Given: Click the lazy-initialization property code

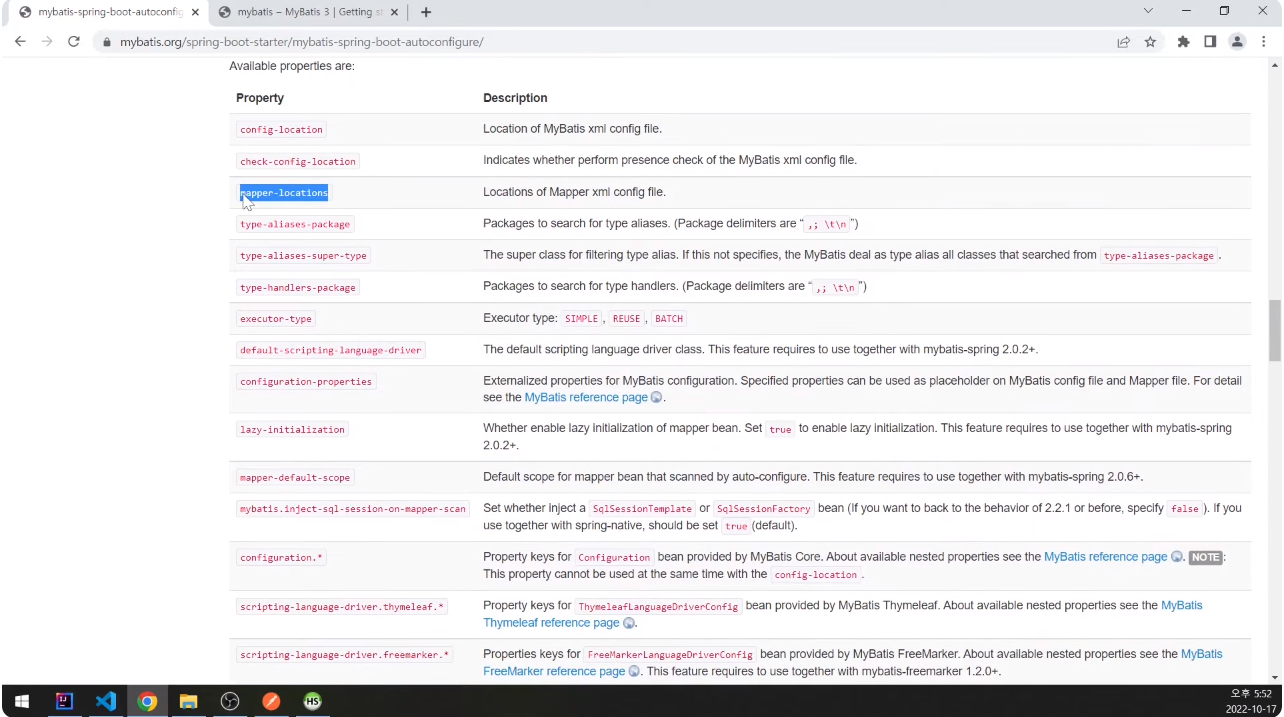Looking at the screenshot, I should tap(292, 429).
